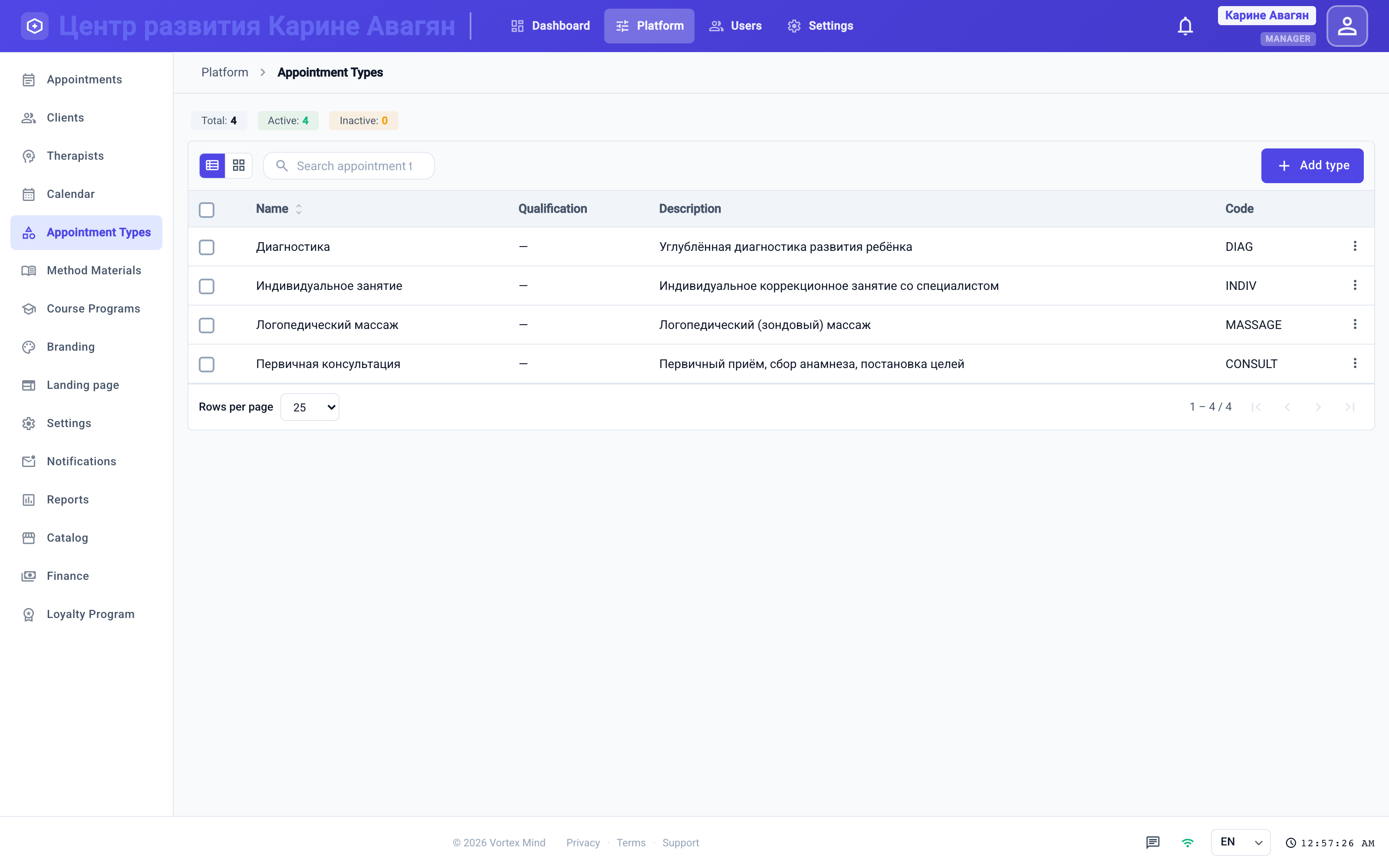
Task: Open the Privacy footer link
Action: [583, 843]
